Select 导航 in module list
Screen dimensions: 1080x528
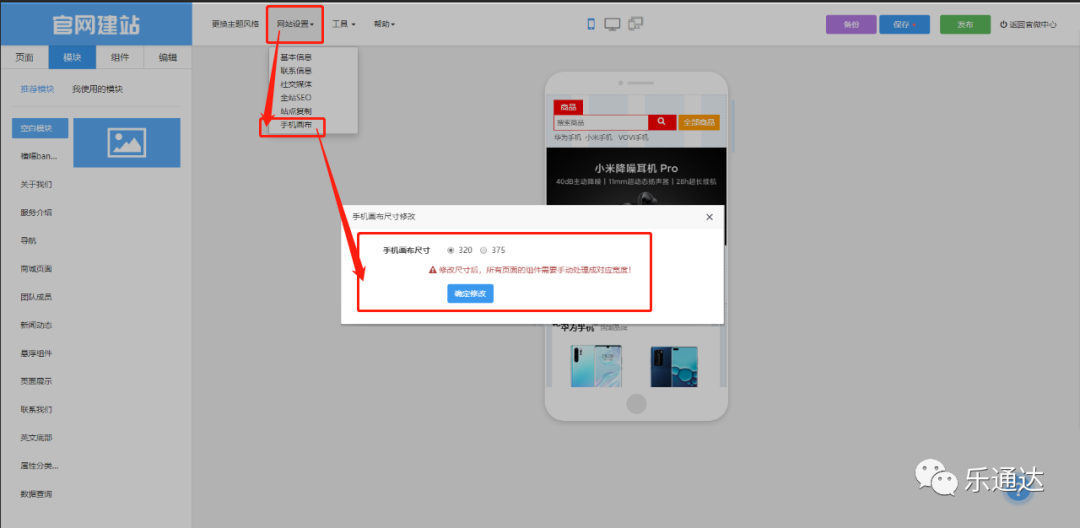pyautogui.click(x=28, y=241)
